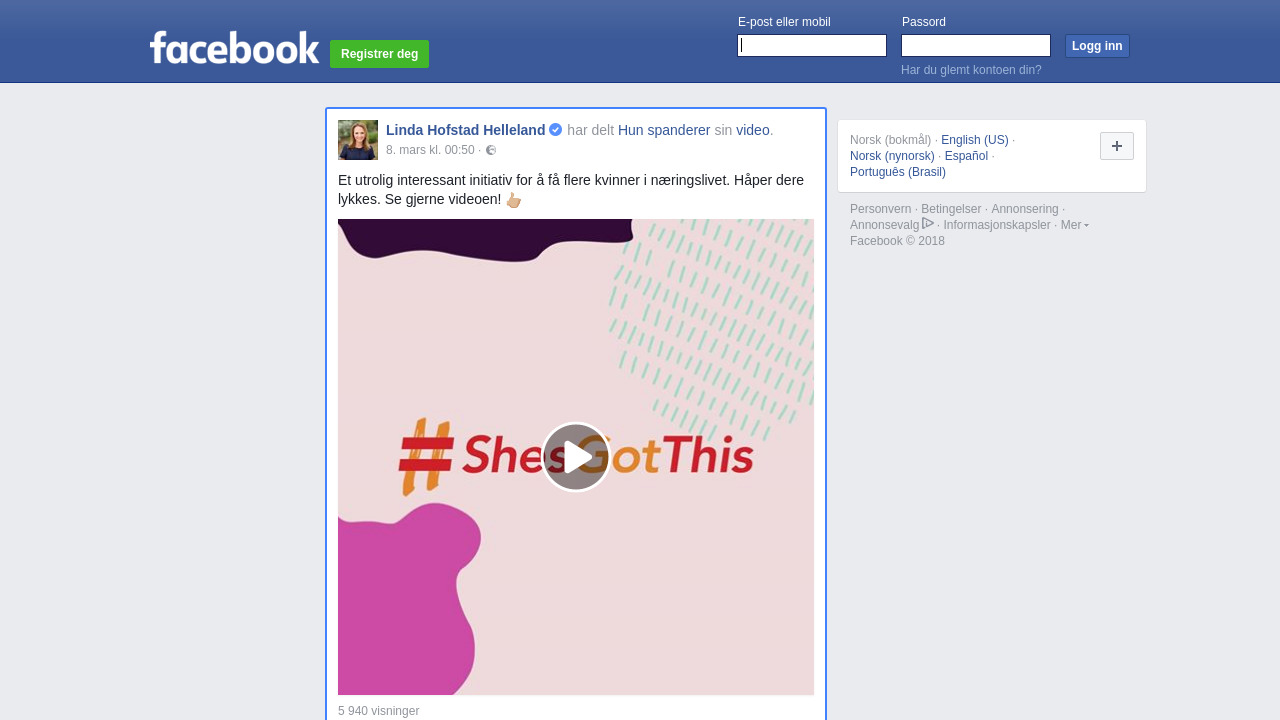Switch language to English (US)

tap(975, 140)
